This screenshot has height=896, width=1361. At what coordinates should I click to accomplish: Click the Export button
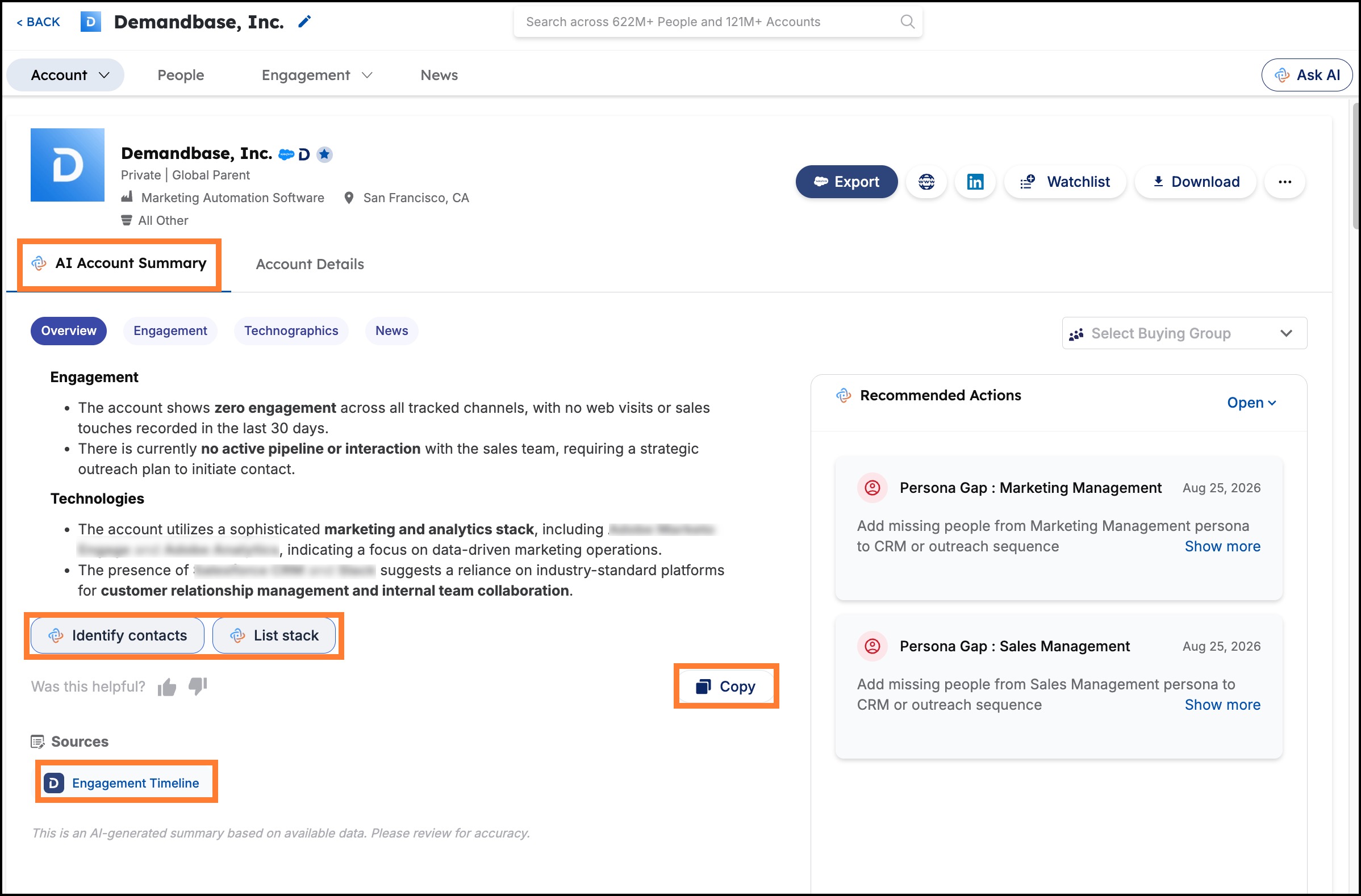(847, 182)
